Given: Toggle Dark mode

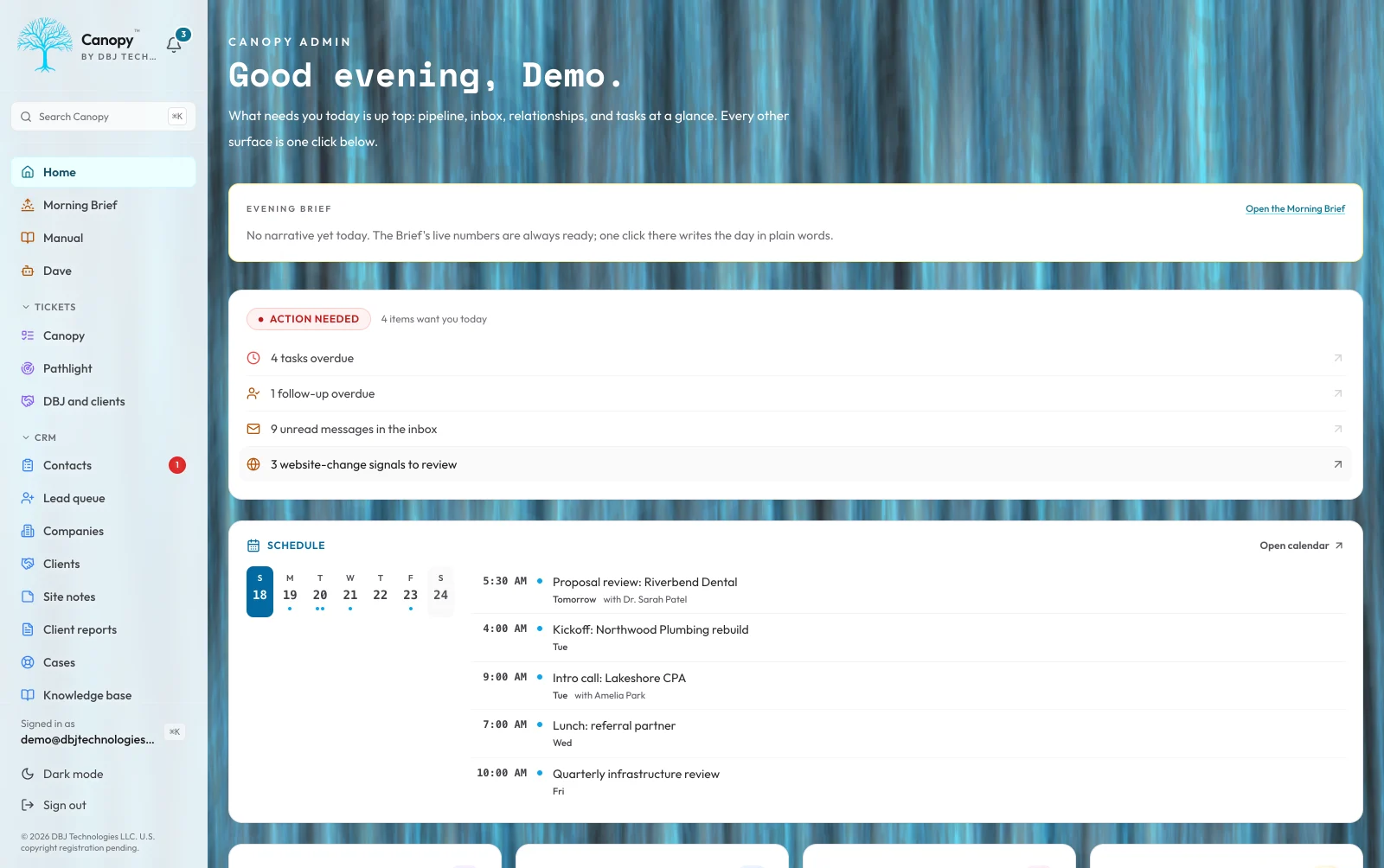Looking at the screenshot, I should click(x=104, y=774).
